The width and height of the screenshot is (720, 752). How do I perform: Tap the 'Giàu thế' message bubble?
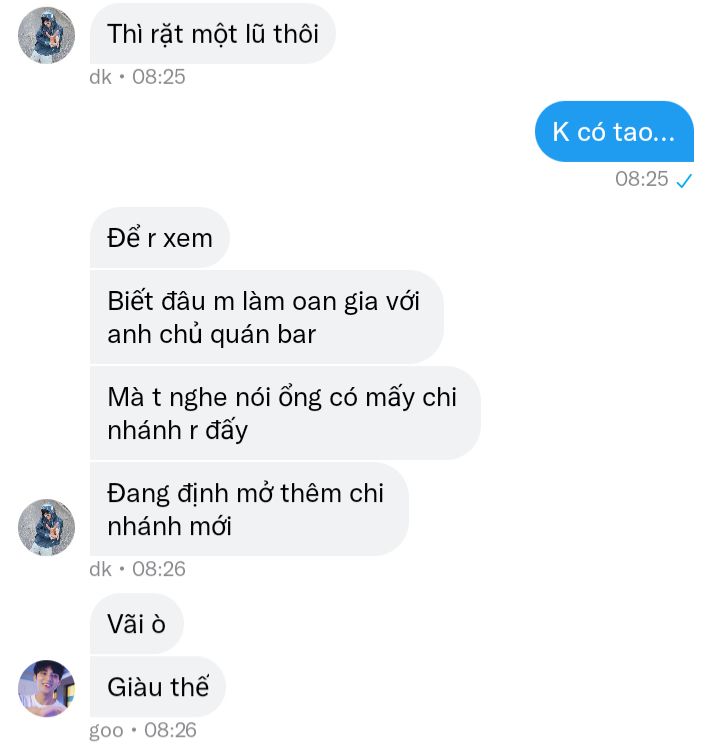[x=158, y=686]
